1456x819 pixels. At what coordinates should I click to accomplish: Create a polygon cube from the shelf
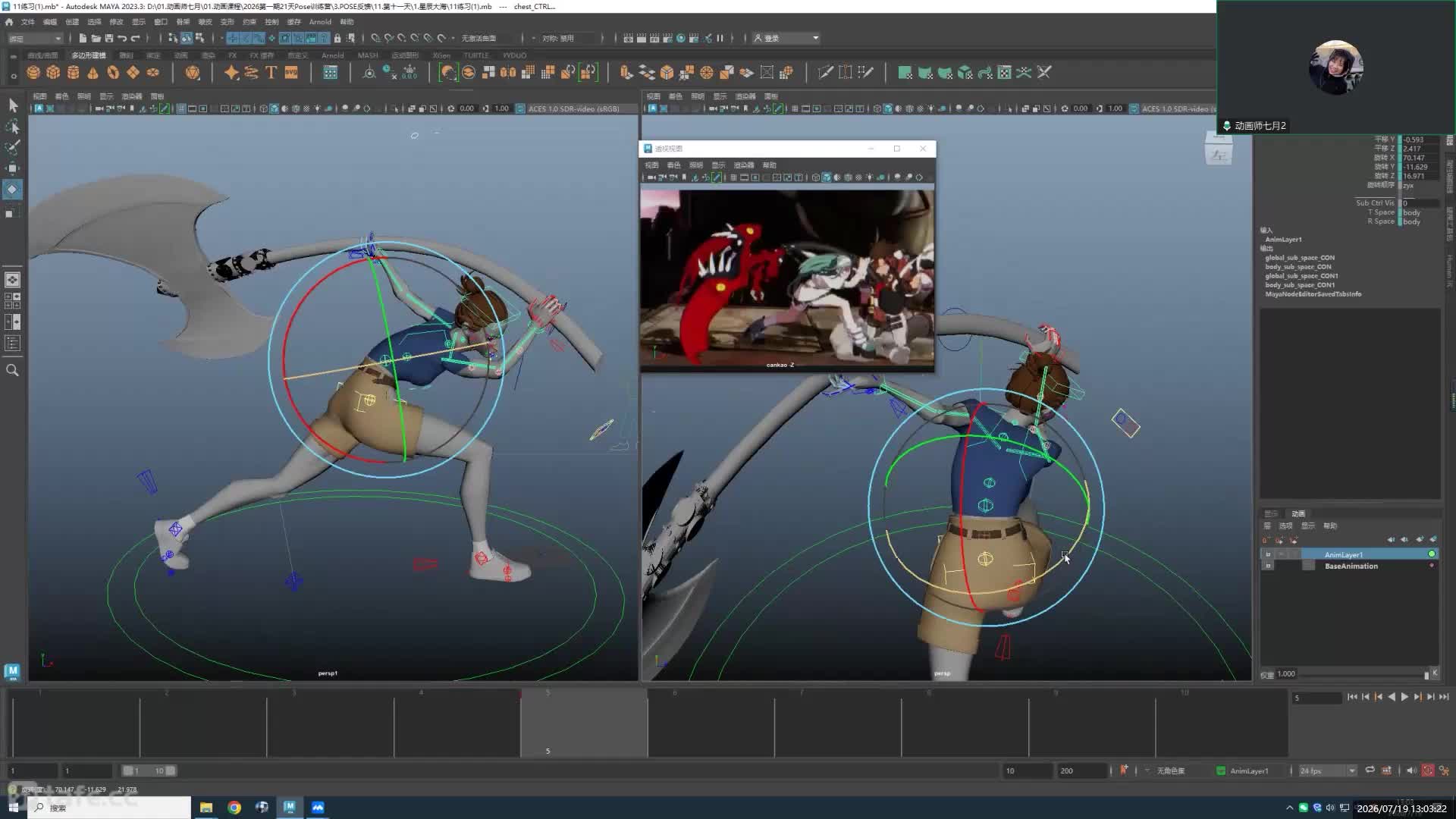(x=53, y=73)
